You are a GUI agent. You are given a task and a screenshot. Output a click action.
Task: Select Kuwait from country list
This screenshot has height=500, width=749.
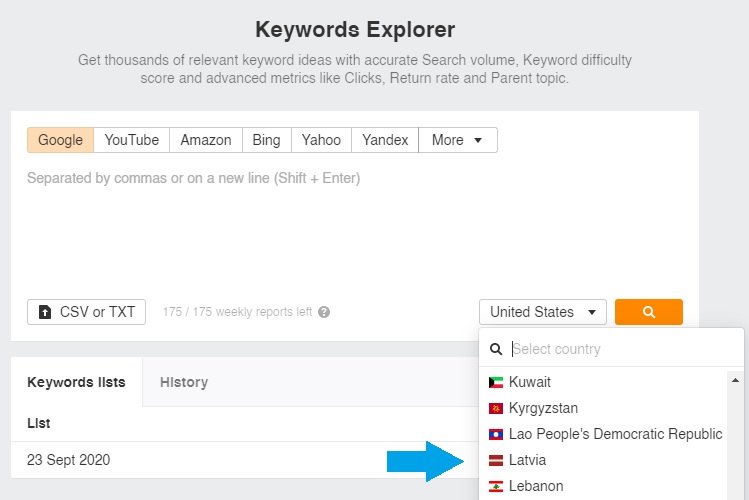(603, 382)
